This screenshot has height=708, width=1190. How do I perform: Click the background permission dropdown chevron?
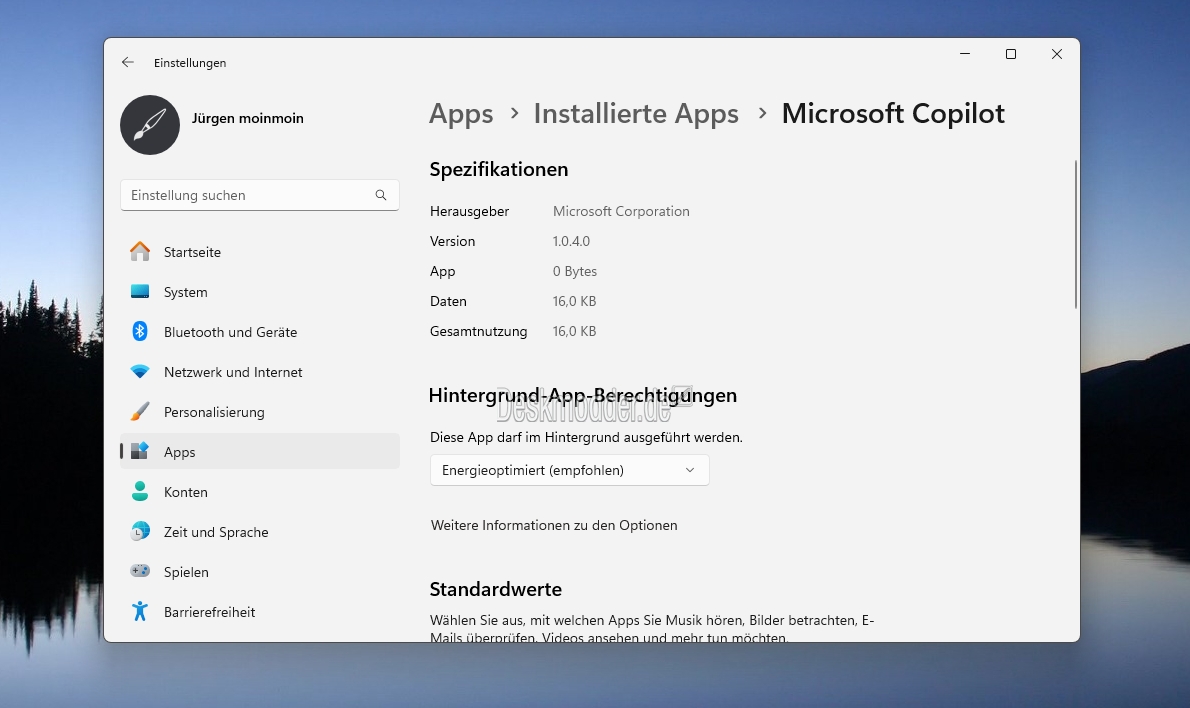coord(690,470)
